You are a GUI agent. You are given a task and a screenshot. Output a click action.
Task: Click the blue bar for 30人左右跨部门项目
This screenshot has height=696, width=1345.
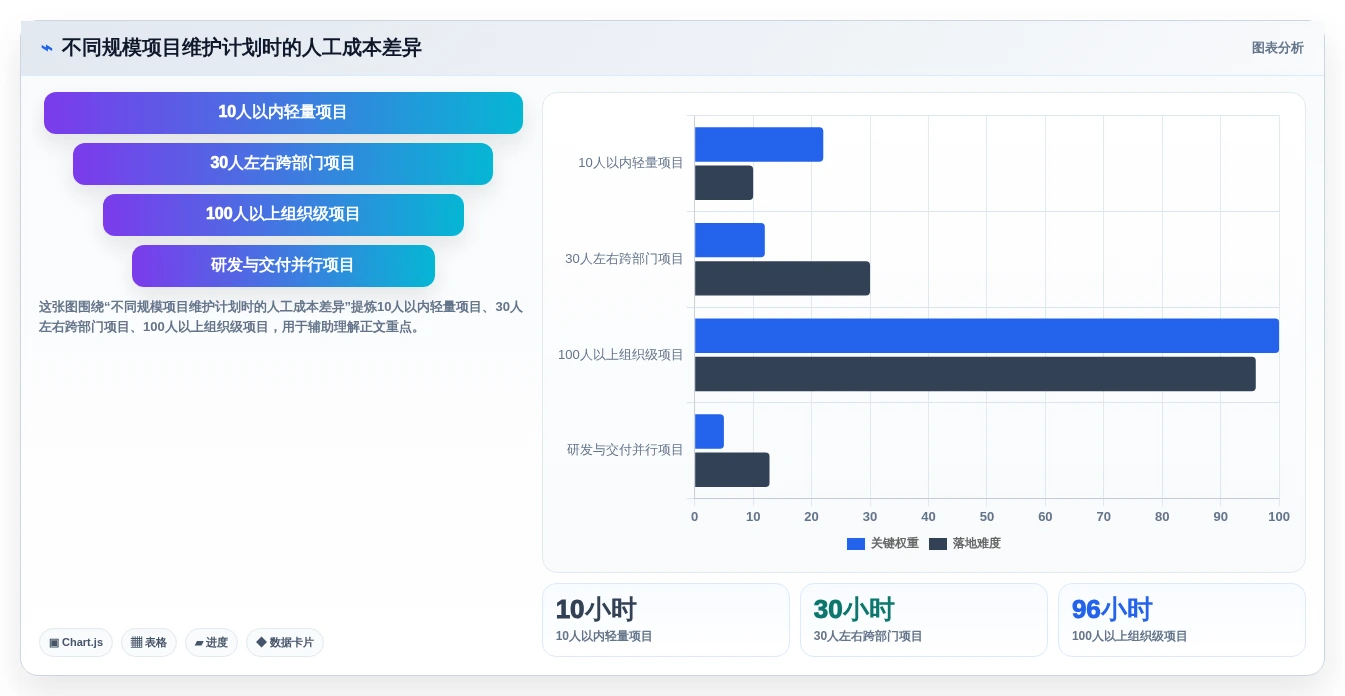pyautogui.click(x=730, y=240)
